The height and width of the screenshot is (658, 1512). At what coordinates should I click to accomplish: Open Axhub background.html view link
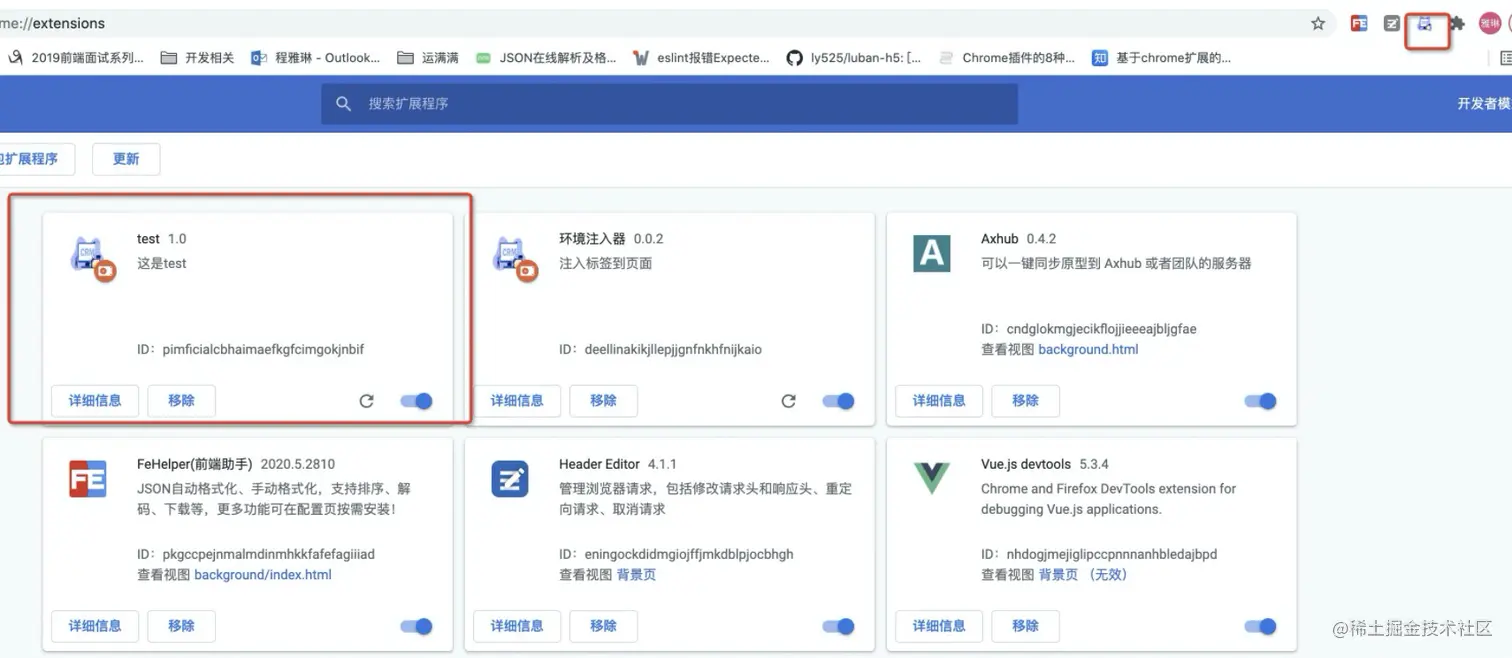click(x=1088, y=350)
